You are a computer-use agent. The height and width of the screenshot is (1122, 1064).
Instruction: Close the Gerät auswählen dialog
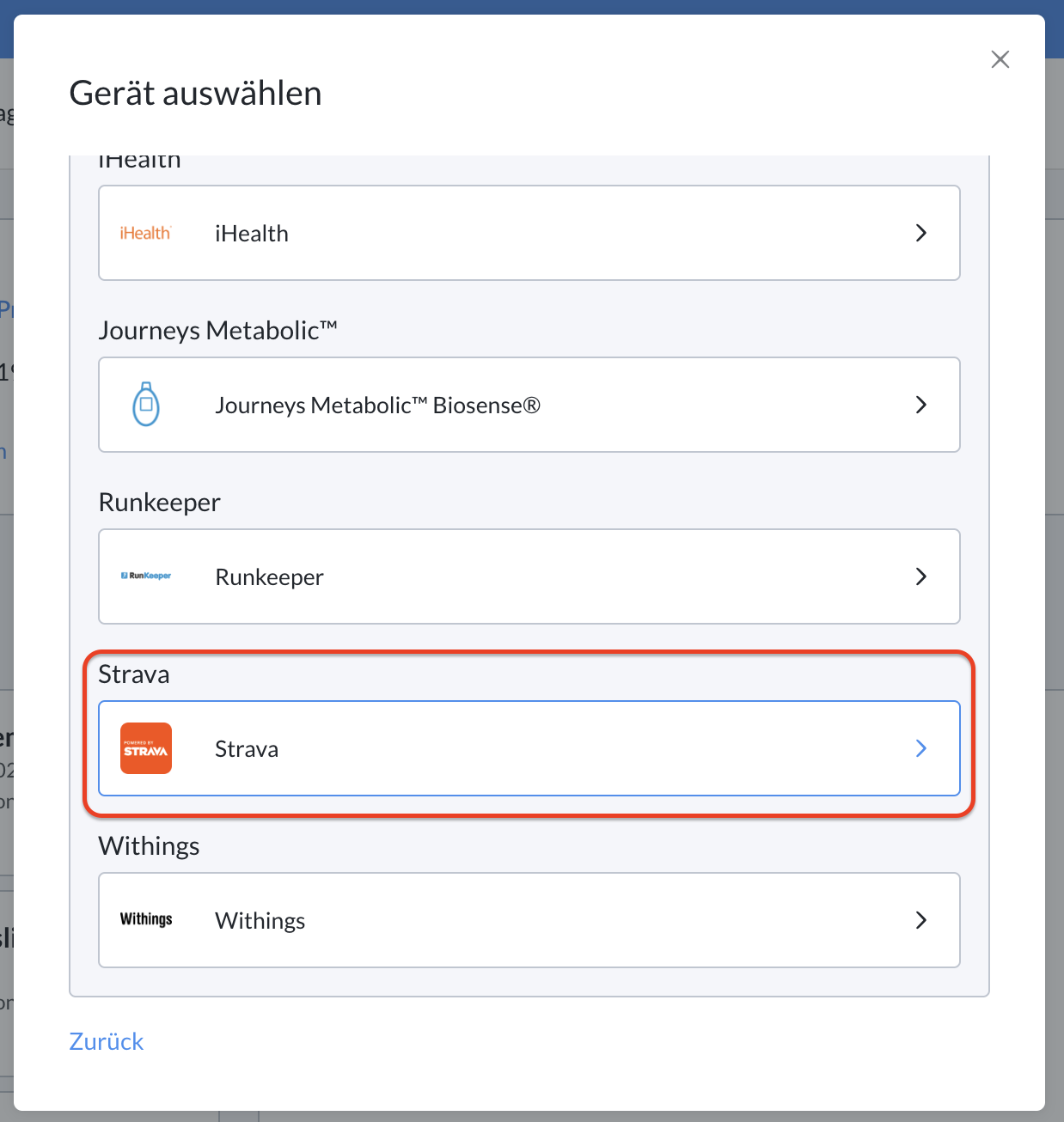click(x=1000, y=59)
